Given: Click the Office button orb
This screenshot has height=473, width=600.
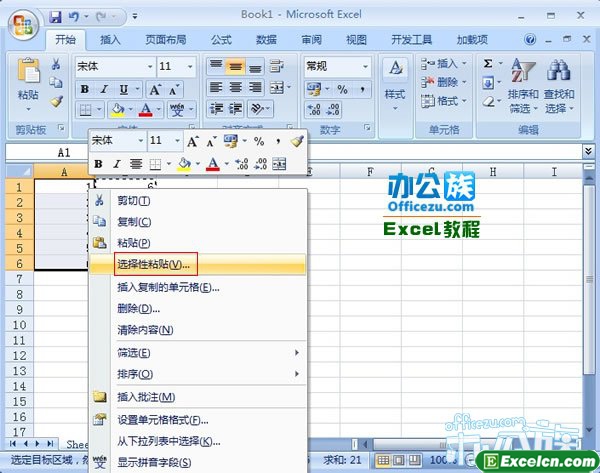Looking at the screenshot, I should point(23,24).
